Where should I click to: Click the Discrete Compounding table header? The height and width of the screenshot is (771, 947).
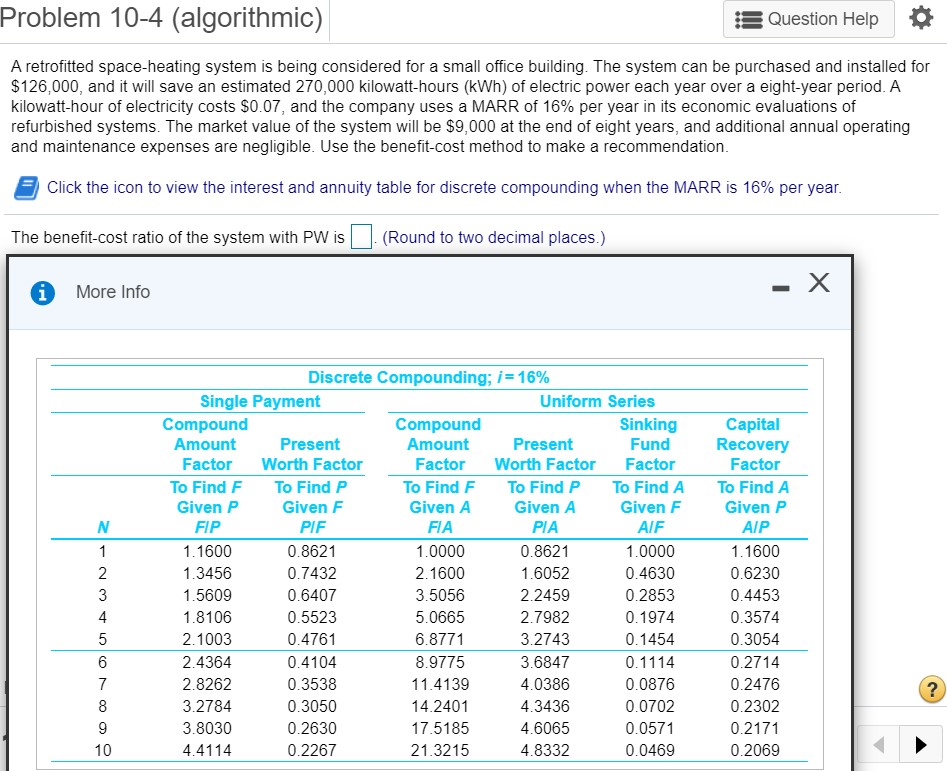coord(430,377)
